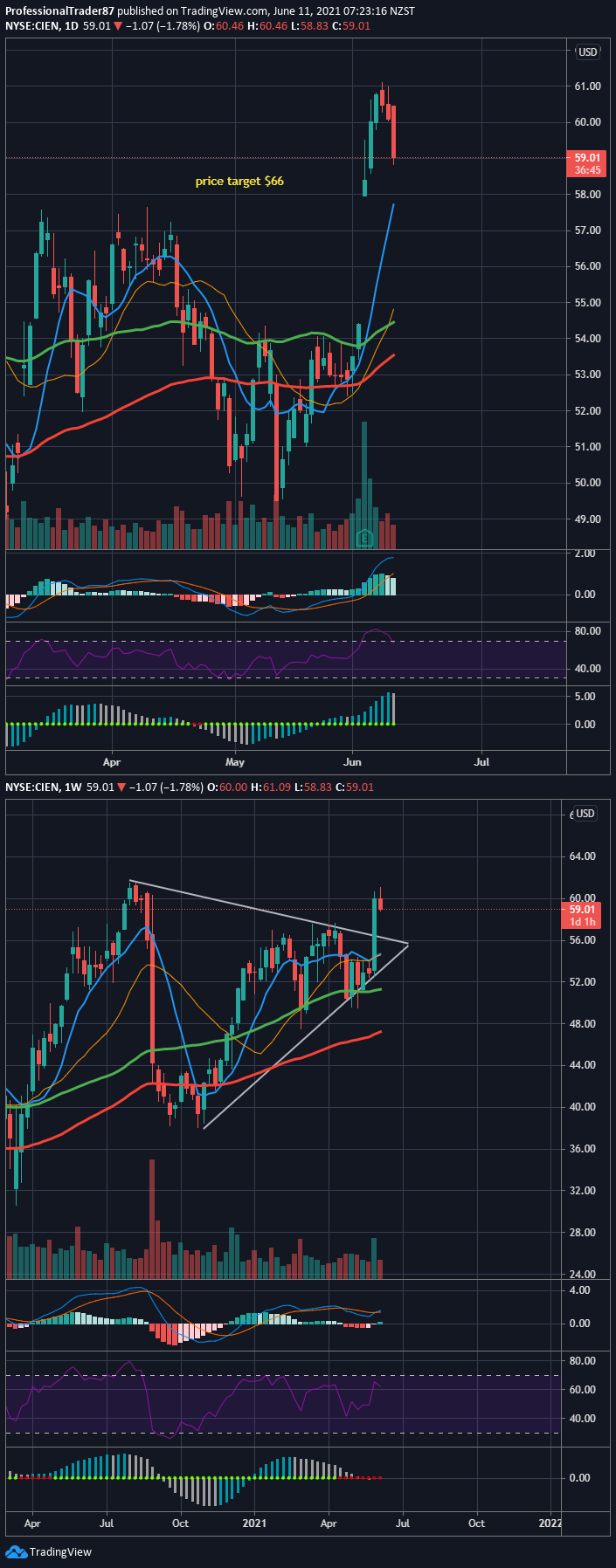Click the 2021 label on weekly time axis
This screenshot has height=1568, width=616.
tap(254, 1523)
